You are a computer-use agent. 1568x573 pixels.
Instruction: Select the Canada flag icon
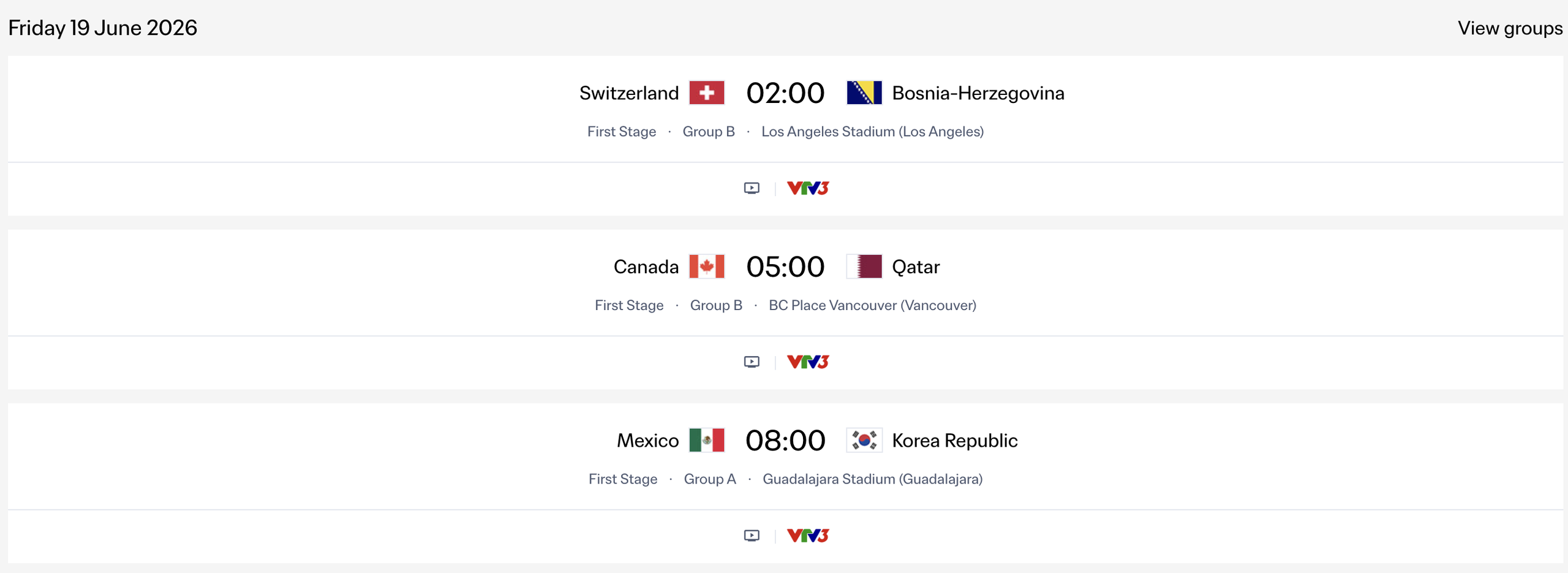pyautogui.click(x=706, y=266)
